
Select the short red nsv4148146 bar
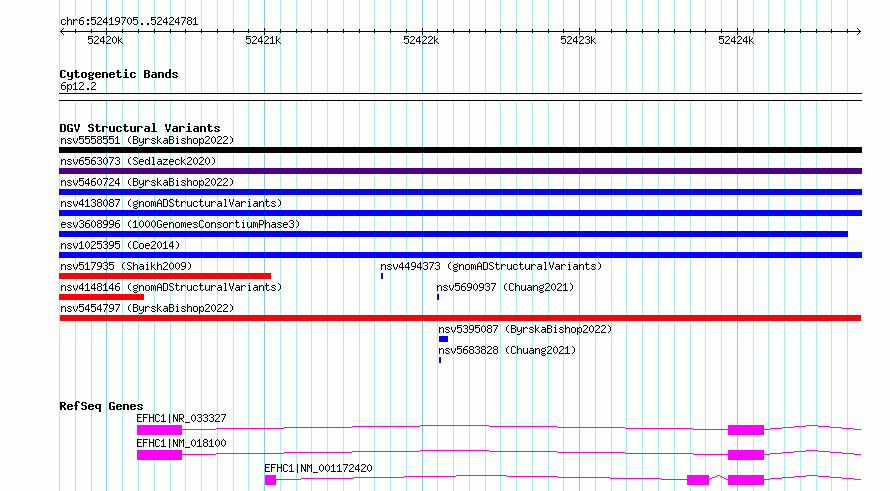pos(102,297)
